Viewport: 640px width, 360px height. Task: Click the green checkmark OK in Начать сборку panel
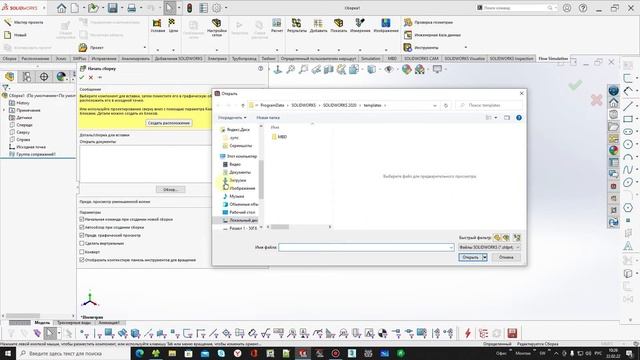[82, 77]
